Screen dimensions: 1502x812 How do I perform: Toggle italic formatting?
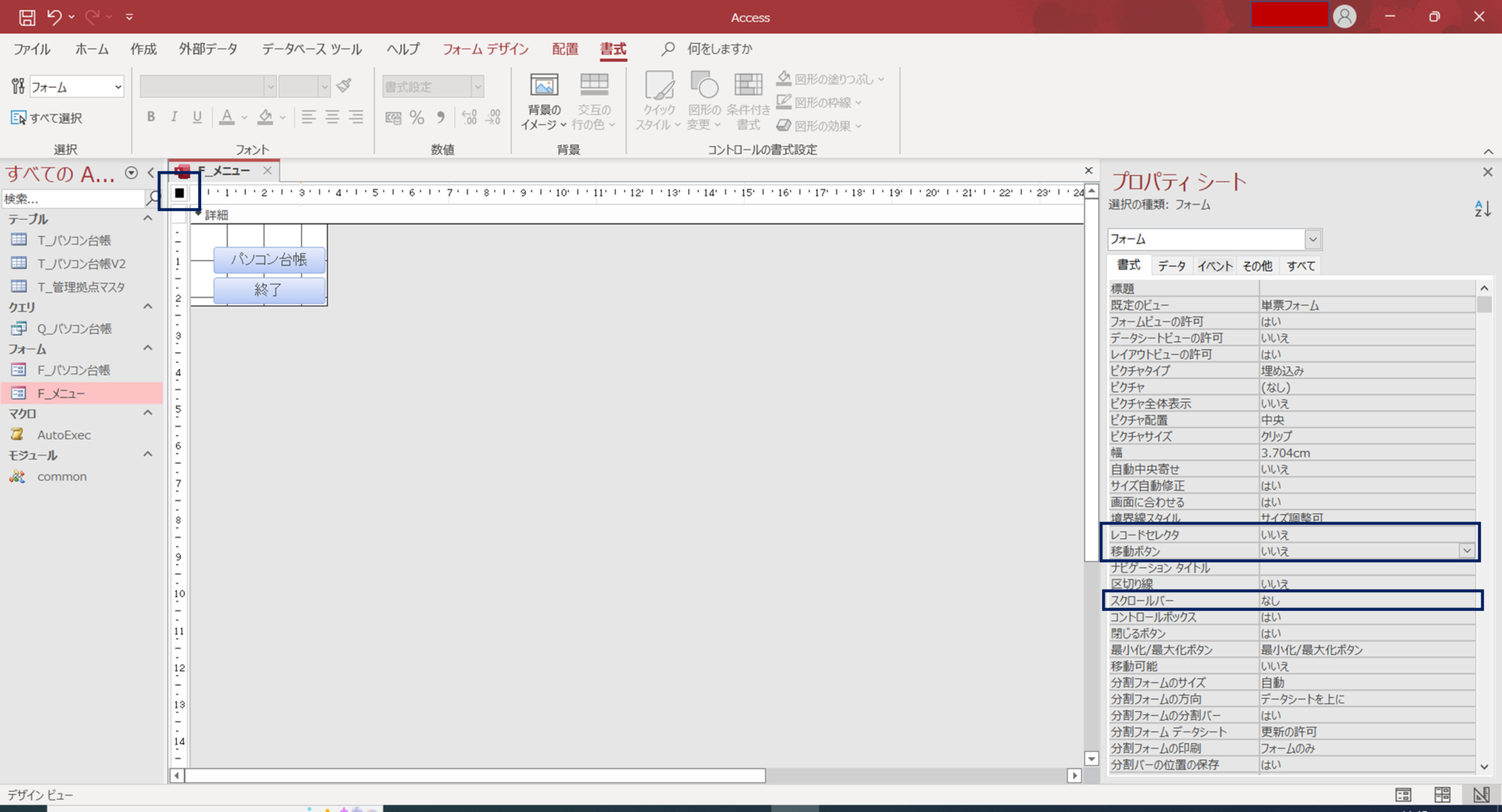pyautogui.click(x=174, y=117)
